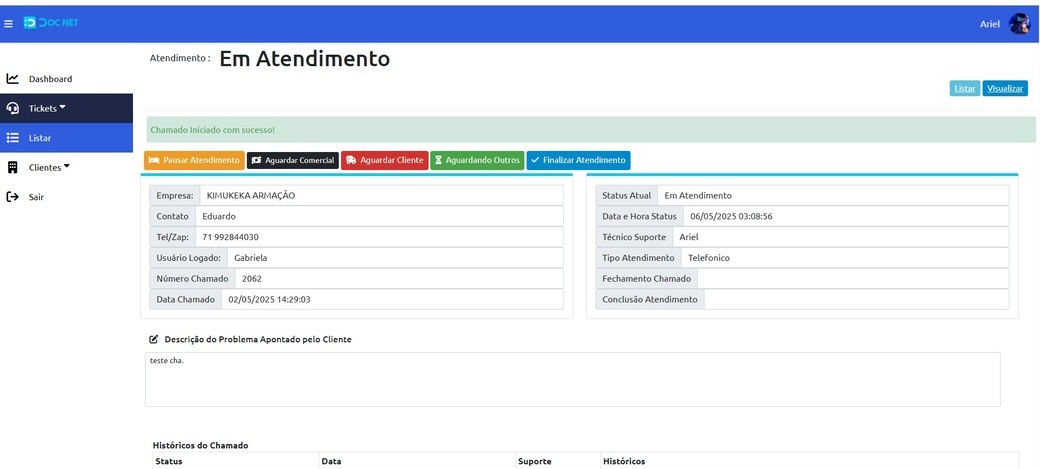Click the Tickets headset icon
This screenshot has height=469, width=1040.
(13, 108)
